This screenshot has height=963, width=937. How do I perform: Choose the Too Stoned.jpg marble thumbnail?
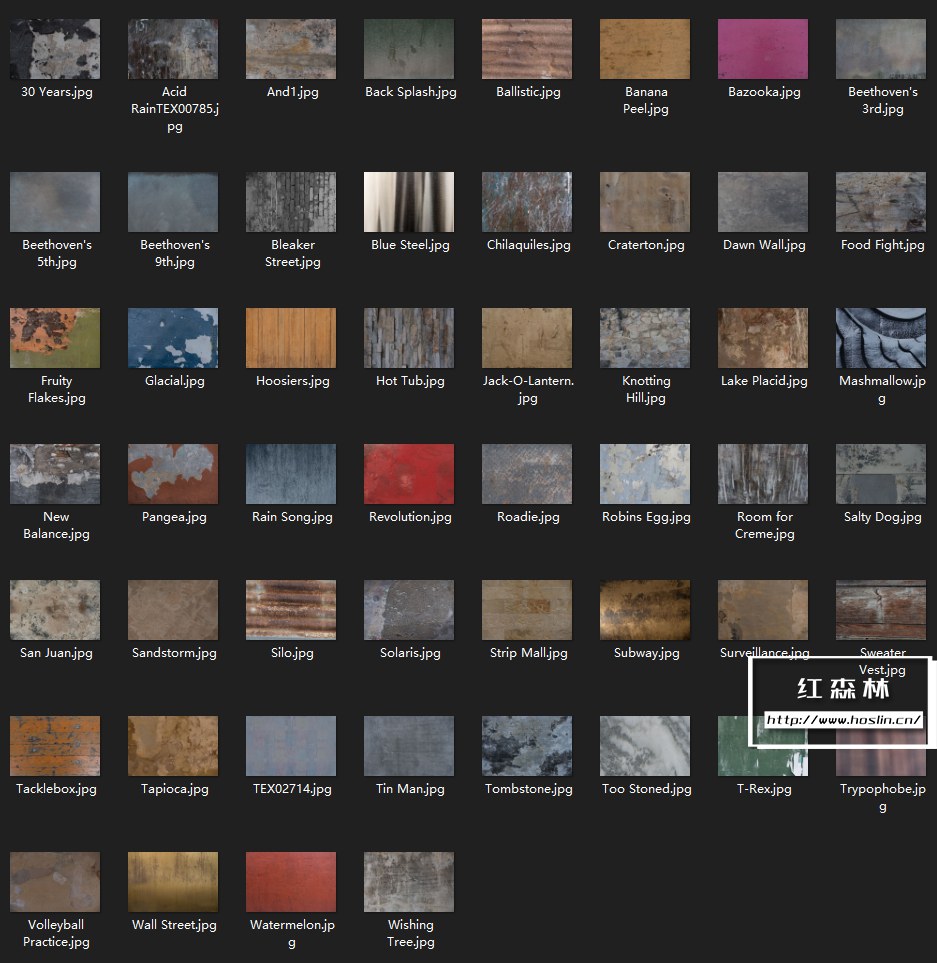(645, 746)
